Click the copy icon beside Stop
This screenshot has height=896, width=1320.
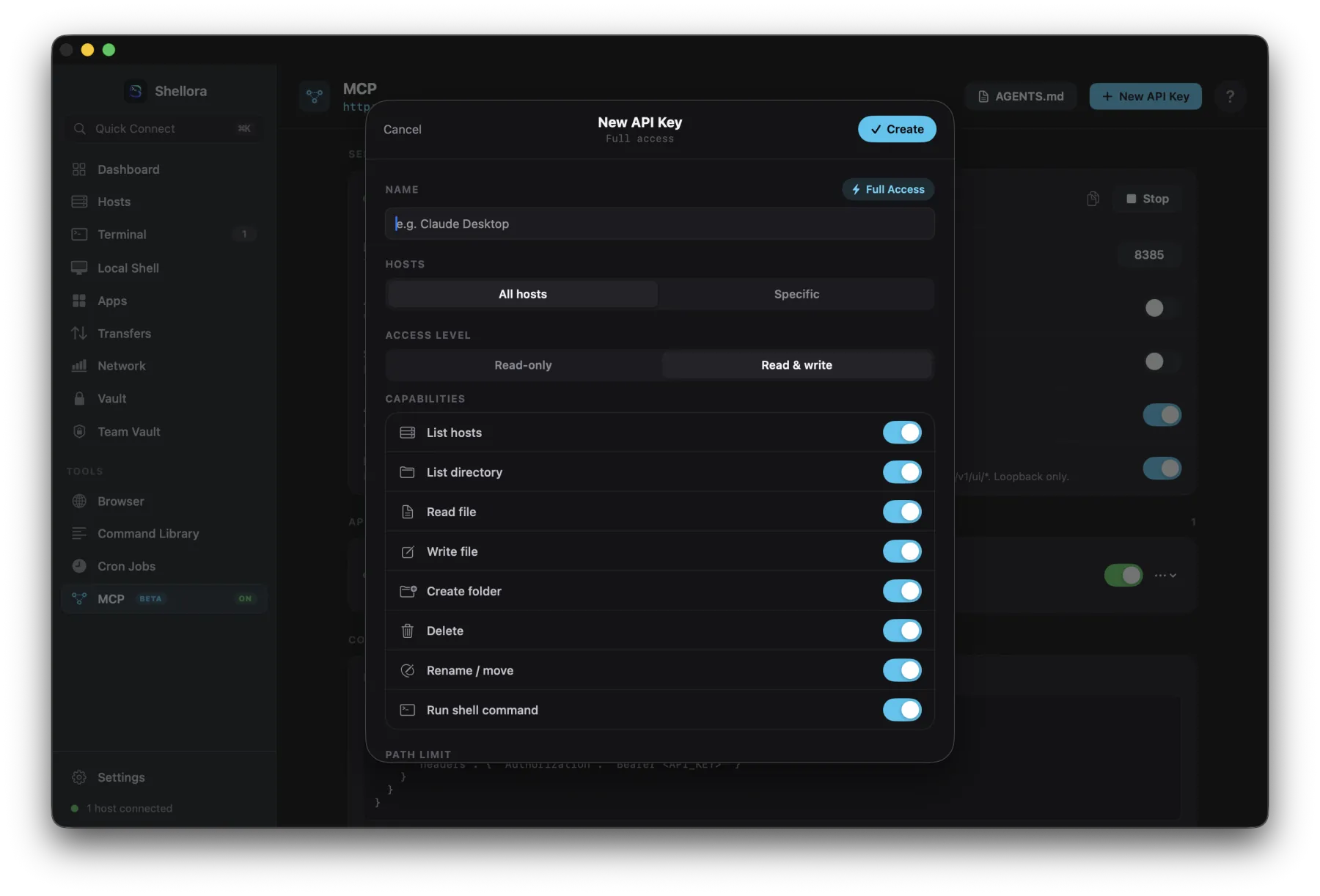click(1093, 199)
